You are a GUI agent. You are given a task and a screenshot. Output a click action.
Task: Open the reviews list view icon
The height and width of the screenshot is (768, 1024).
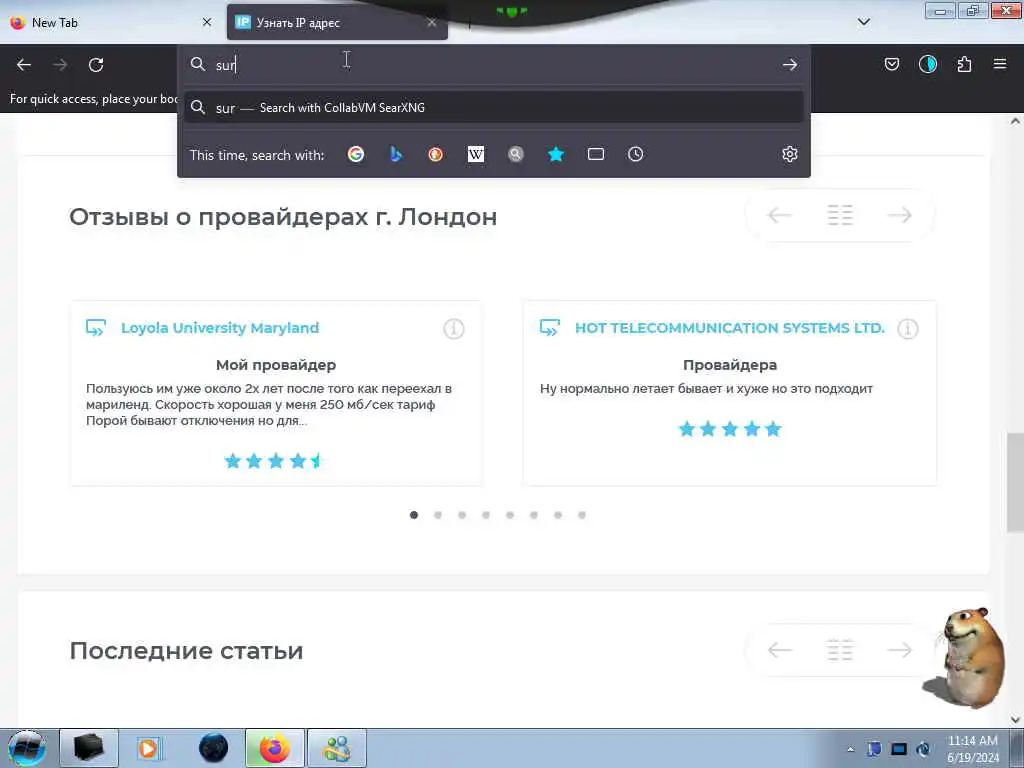840,215
